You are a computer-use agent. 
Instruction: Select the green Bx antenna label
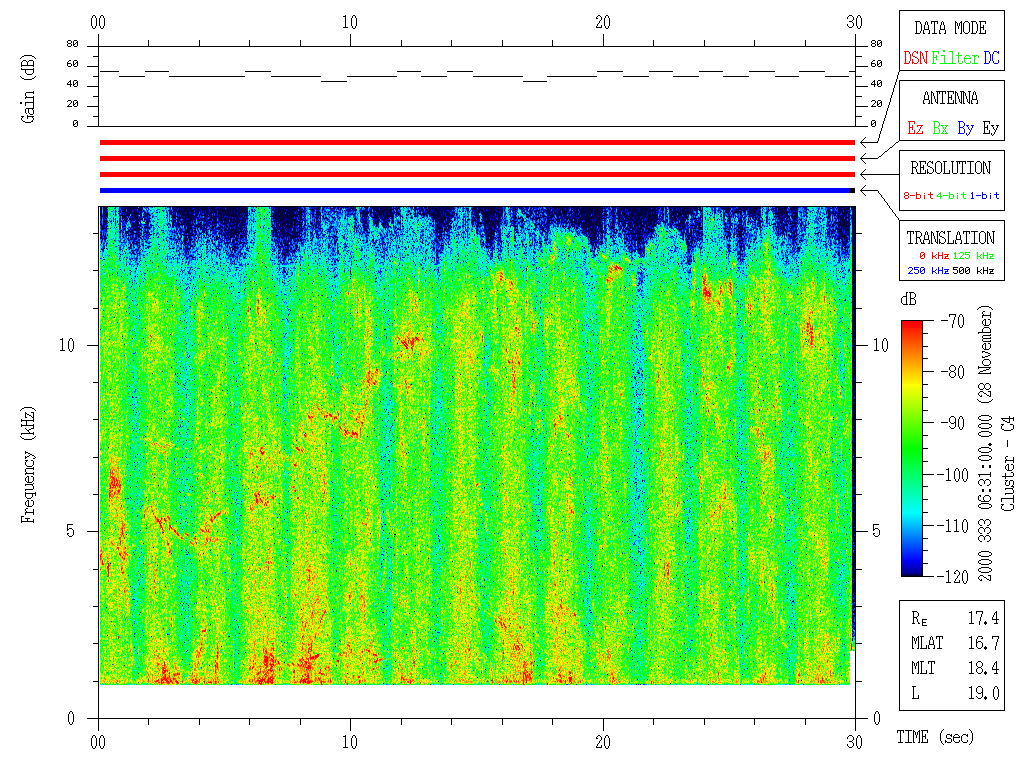tap(940, 129)
